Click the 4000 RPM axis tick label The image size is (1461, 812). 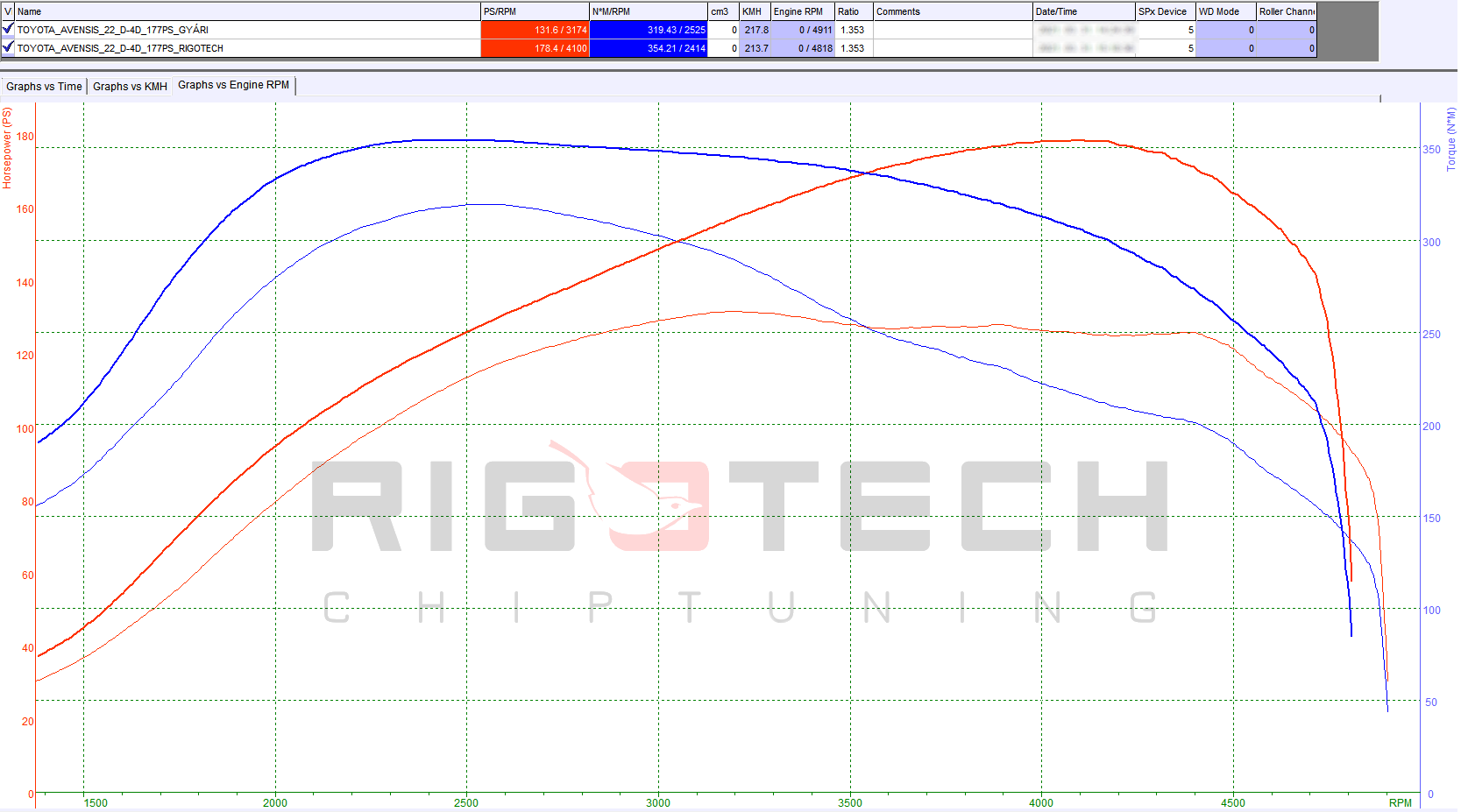tap(1041, 802)
